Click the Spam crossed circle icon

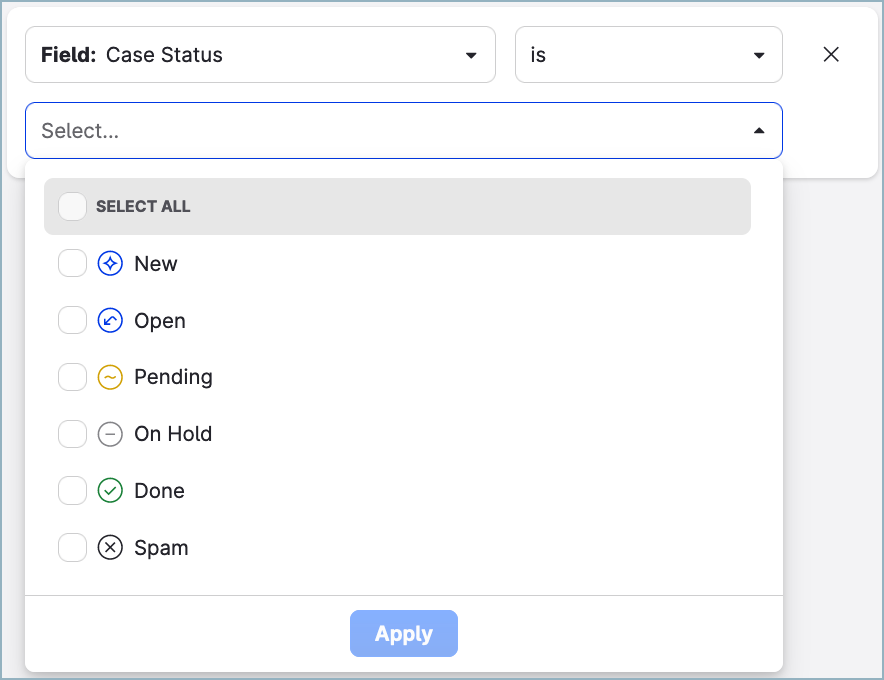coord(110,548)
